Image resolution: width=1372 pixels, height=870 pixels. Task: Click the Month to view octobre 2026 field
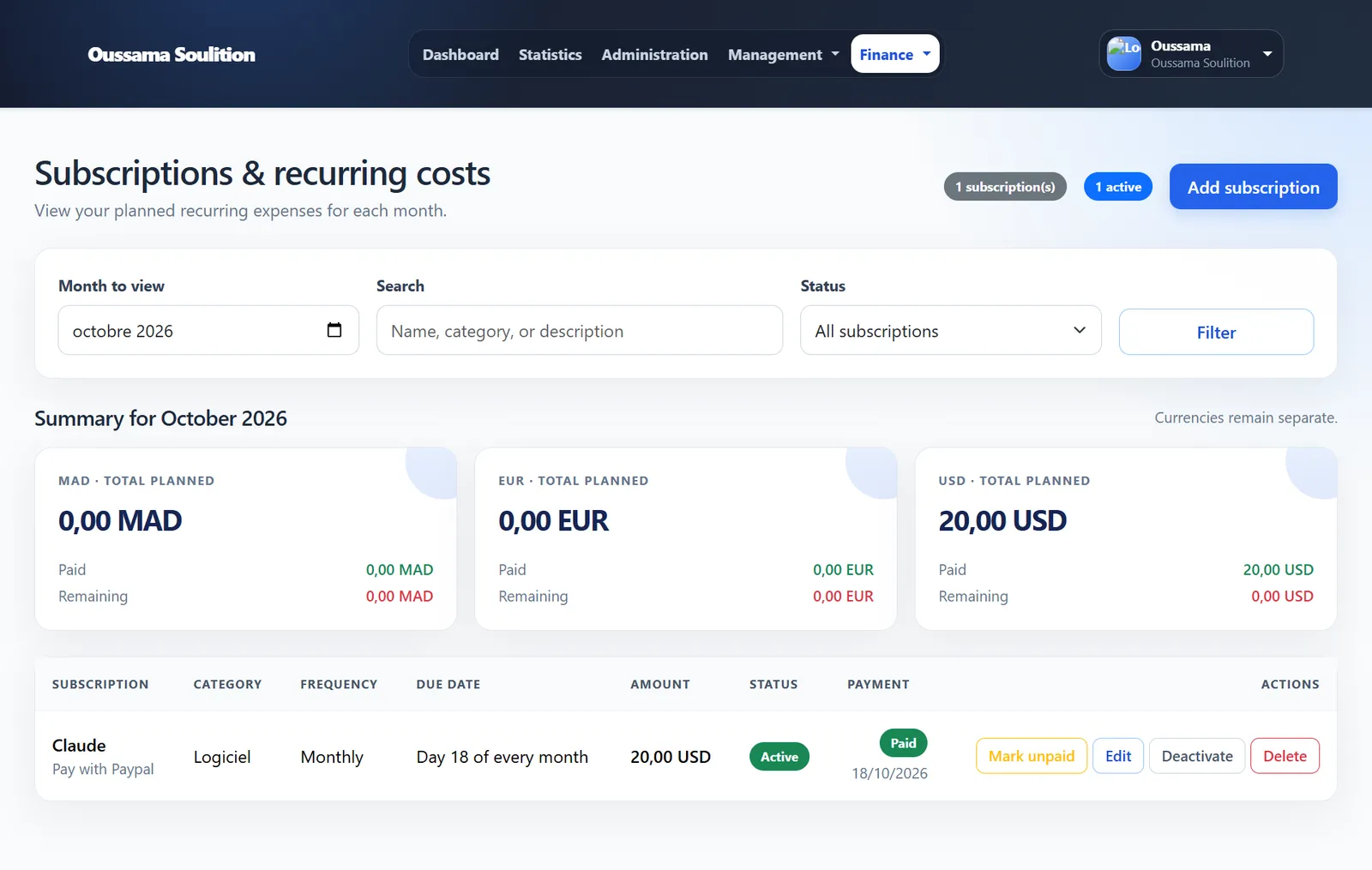pos(208,331)
